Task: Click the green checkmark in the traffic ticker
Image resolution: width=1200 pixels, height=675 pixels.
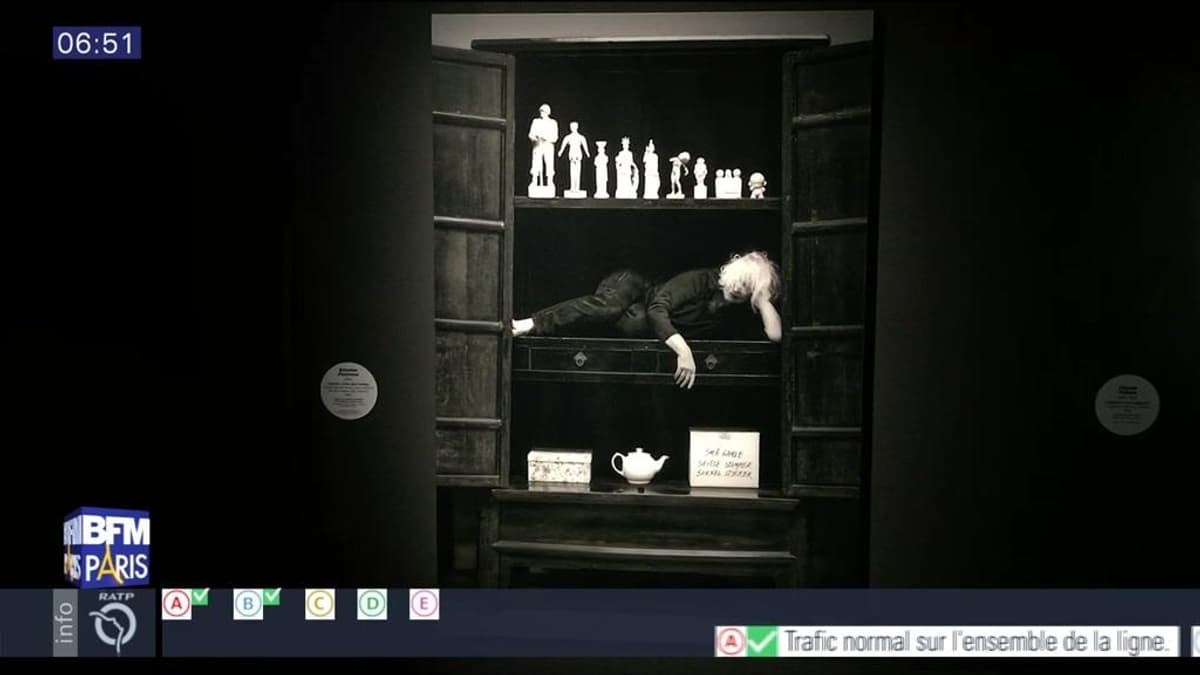Action: (762, 641)
